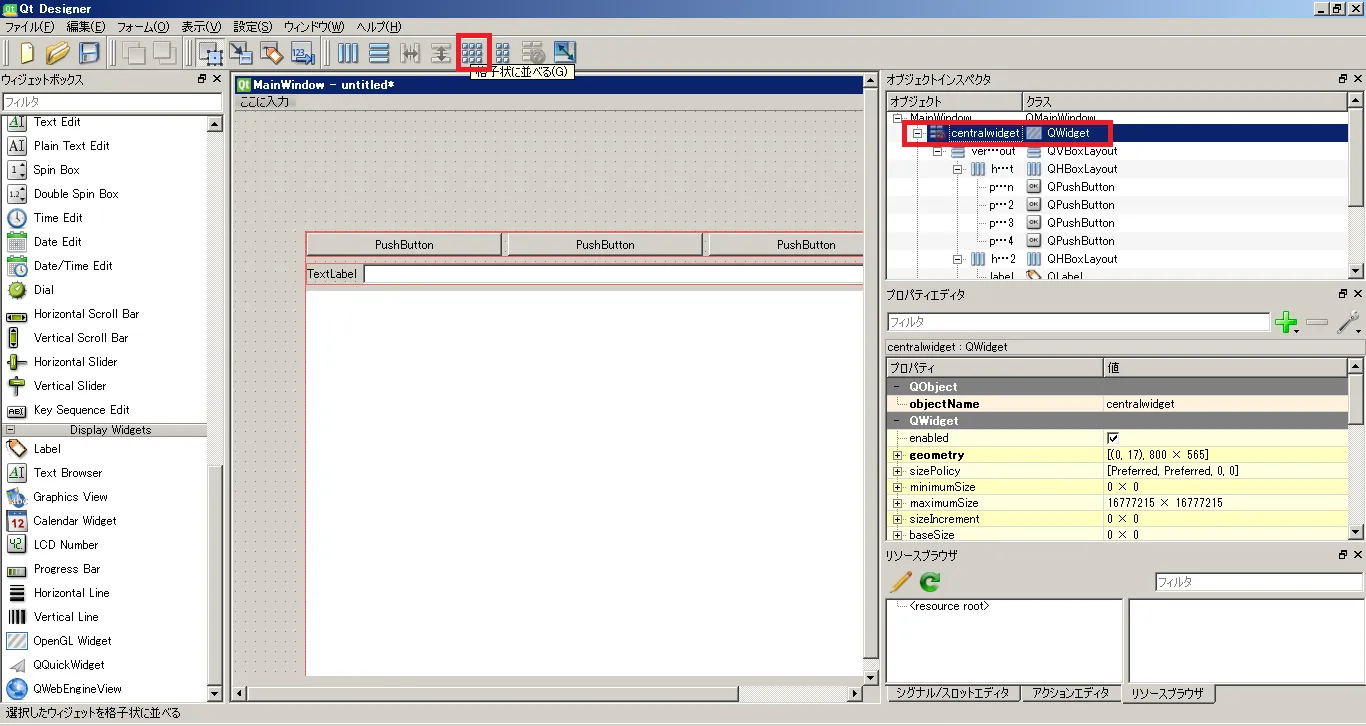Click the Lay Out Horizontally toolbar icon
The image size is (1366, 726).
click(348, 53)
